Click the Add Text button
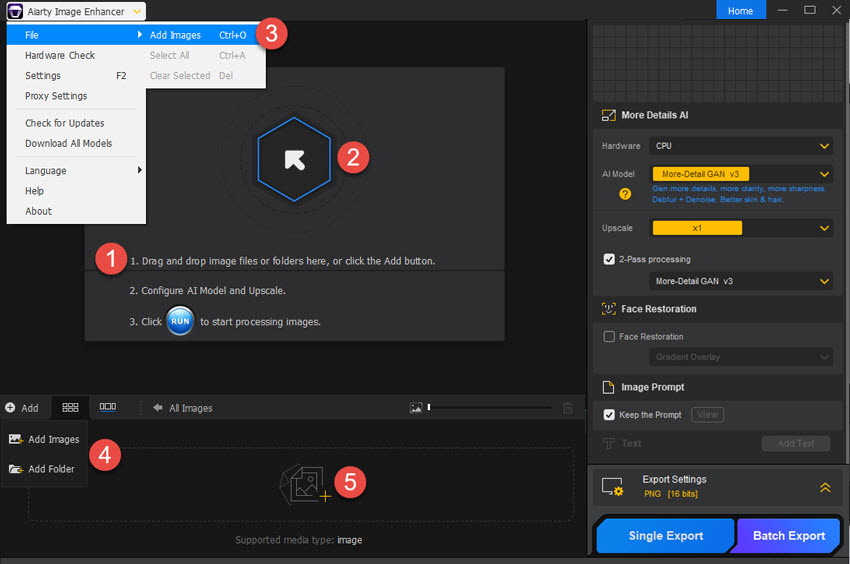The height and width of the screenshot is (564, 850). [795, 444]
